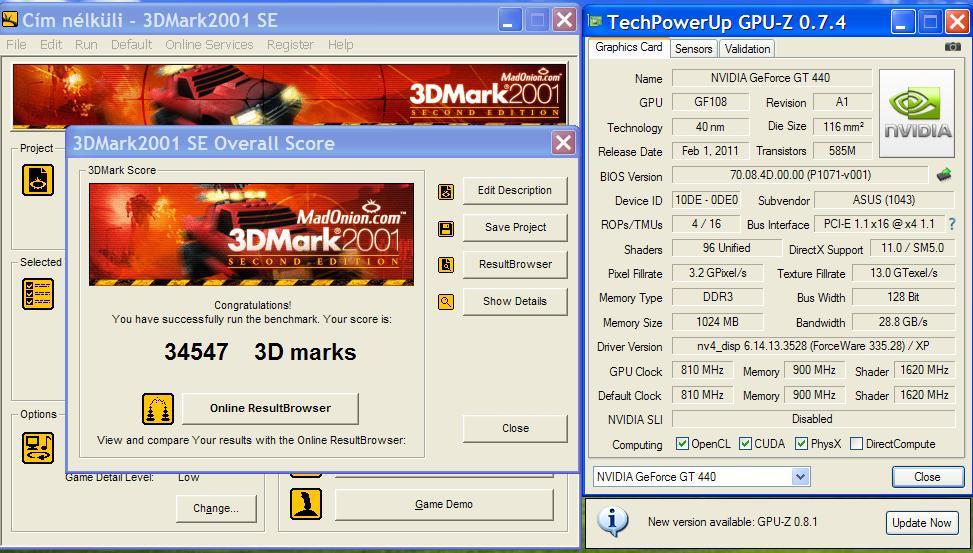The image size is (973, 553).
Task: Click the GPU-Z camera screenshot icon
Action: 953,47
